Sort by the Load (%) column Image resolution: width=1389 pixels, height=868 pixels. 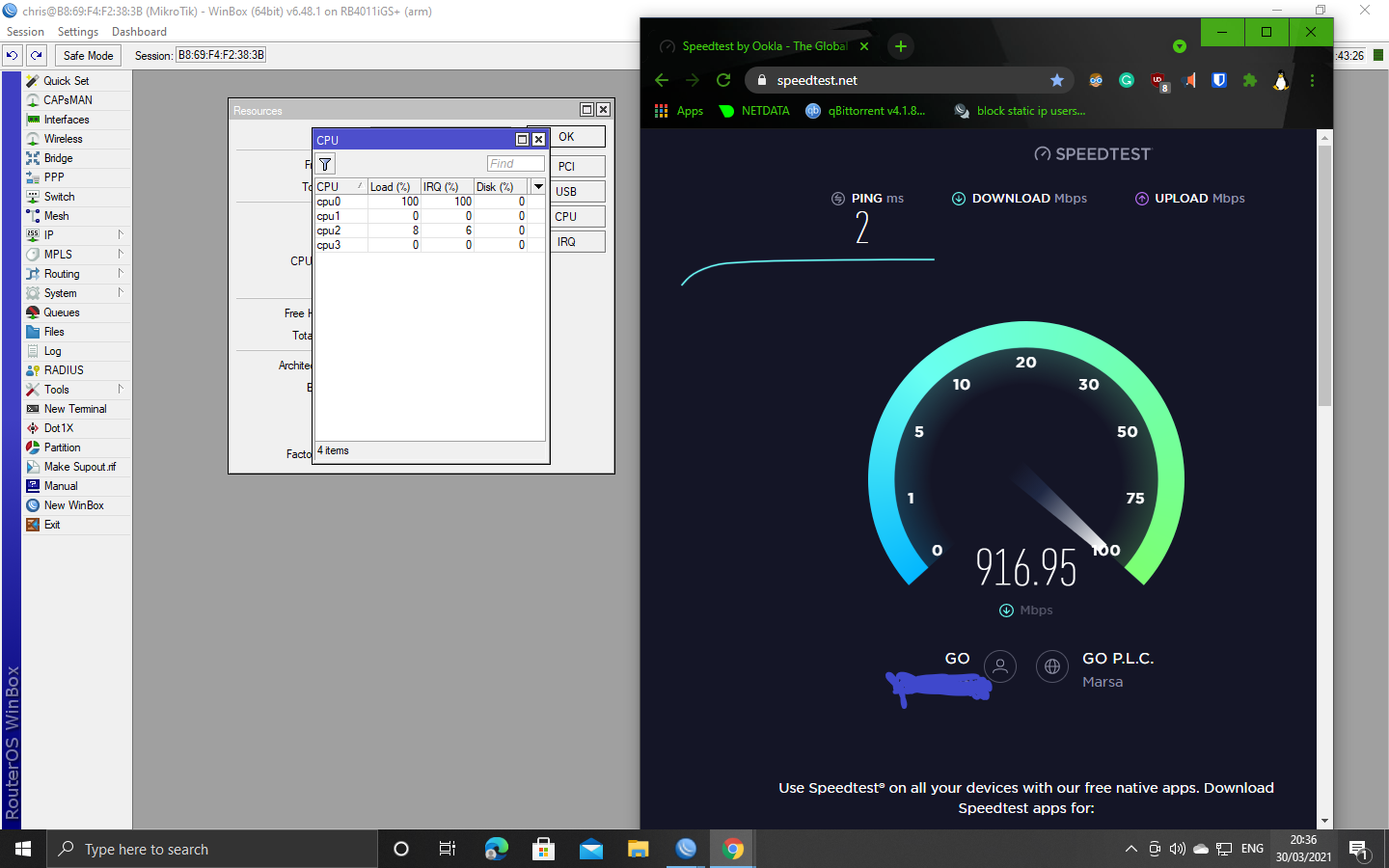coord(394,187)
